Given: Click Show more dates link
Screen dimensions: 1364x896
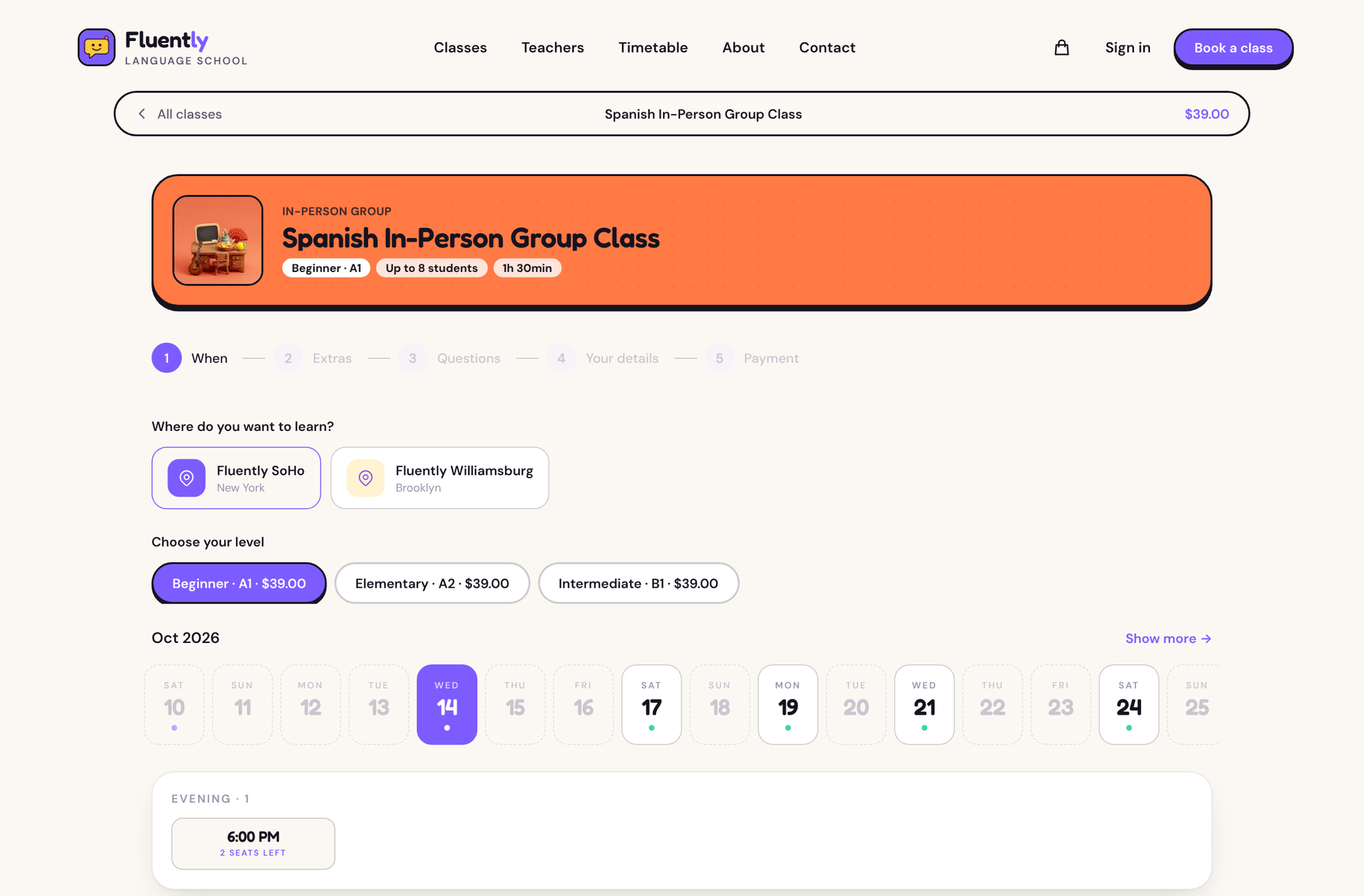Looking at the screenshot, I should point(1168,638).
